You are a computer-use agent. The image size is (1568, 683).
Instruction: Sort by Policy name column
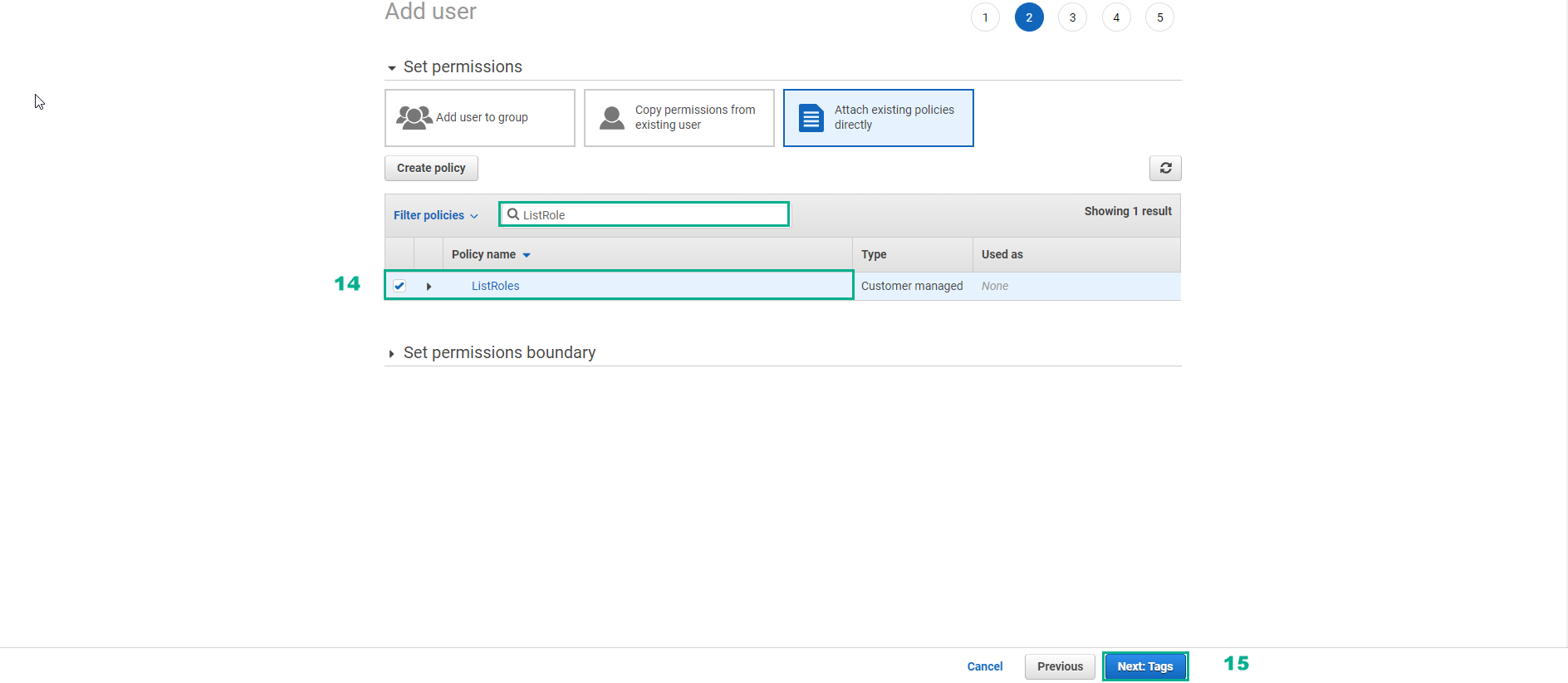(491, 254)
